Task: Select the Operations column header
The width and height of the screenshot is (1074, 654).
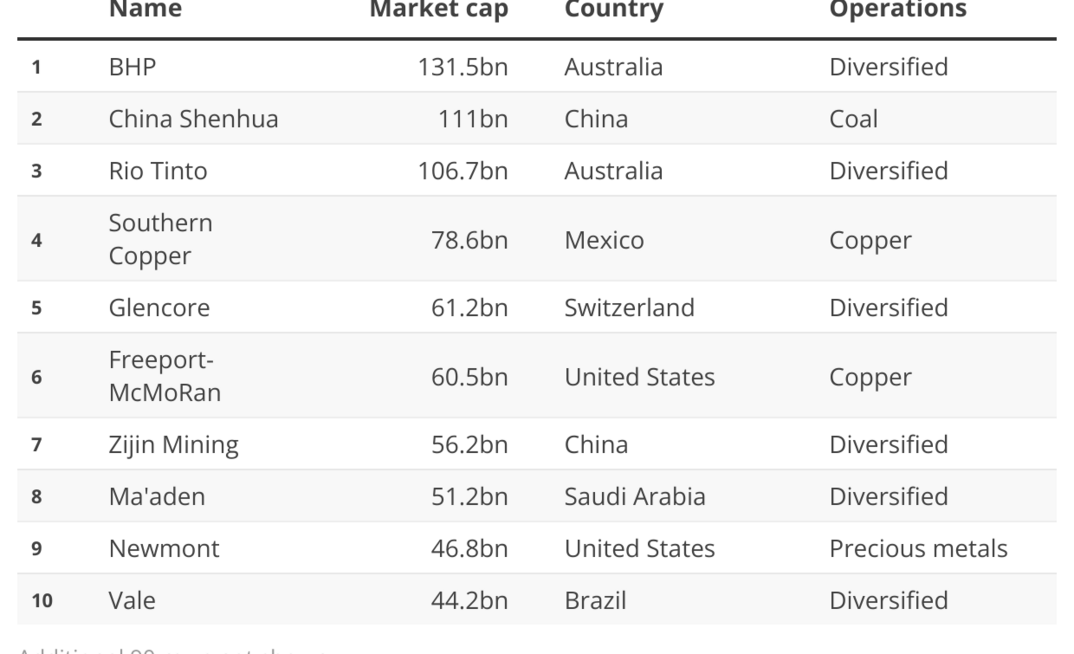Action: click(x=897, y=10)
